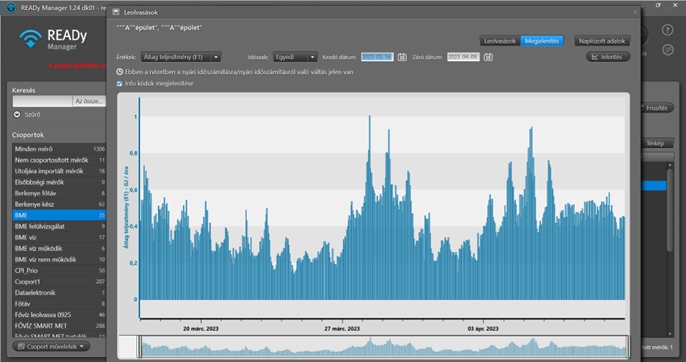Select the Berkenye főtáv group
Viewport: 686px width, 362px height.
coord(59,193)
